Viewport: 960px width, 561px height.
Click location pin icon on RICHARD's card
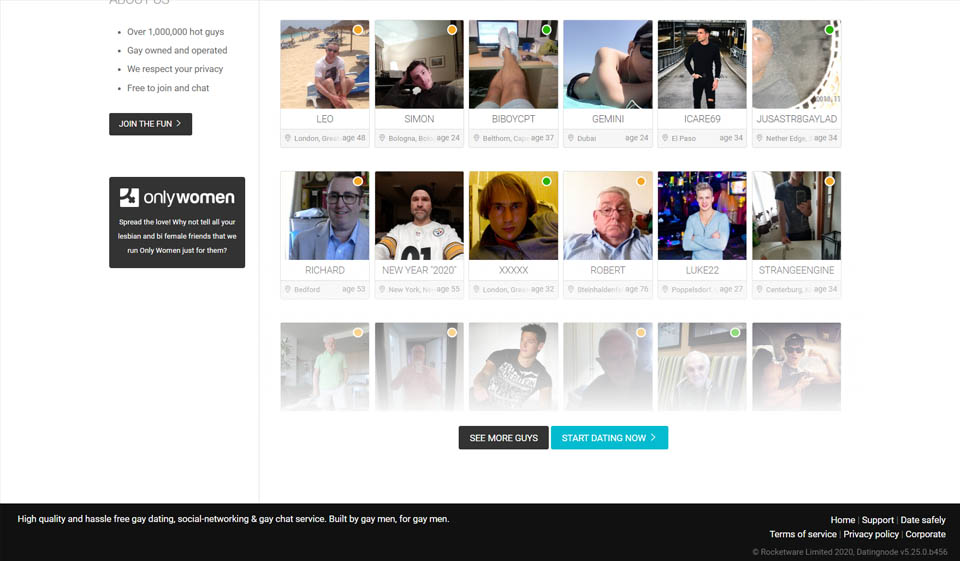pyautogui.click(x=288, y=289)
